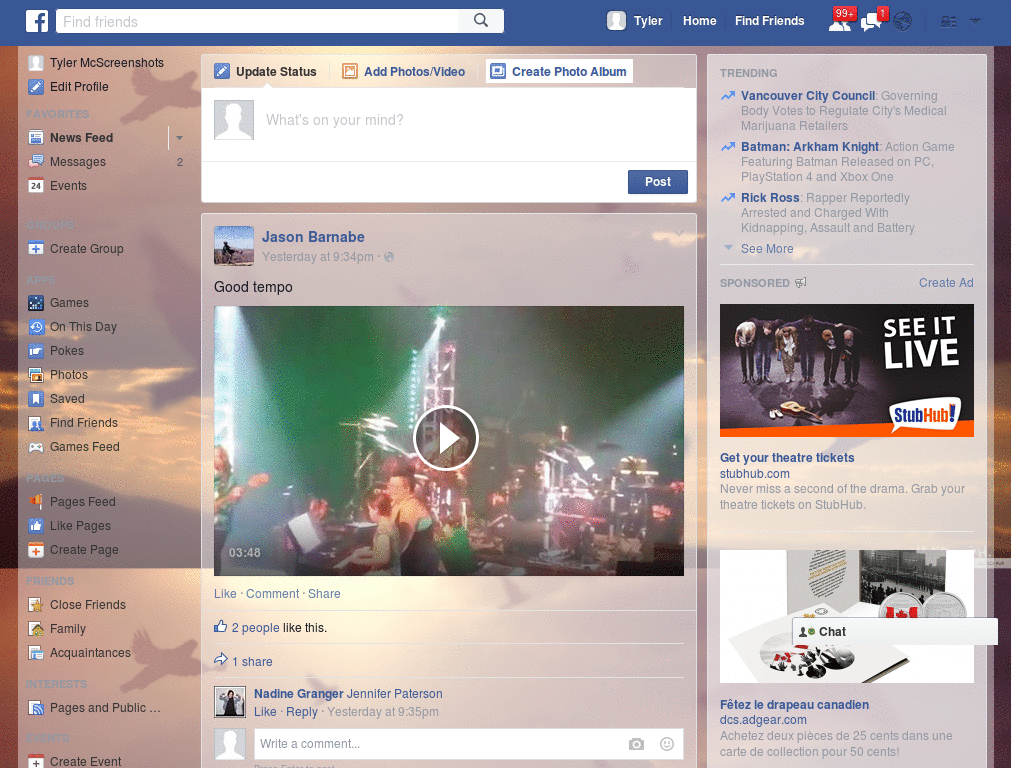Click Canadian flag coin ad image
The image size is (1024, 768).
pos(846,616)
